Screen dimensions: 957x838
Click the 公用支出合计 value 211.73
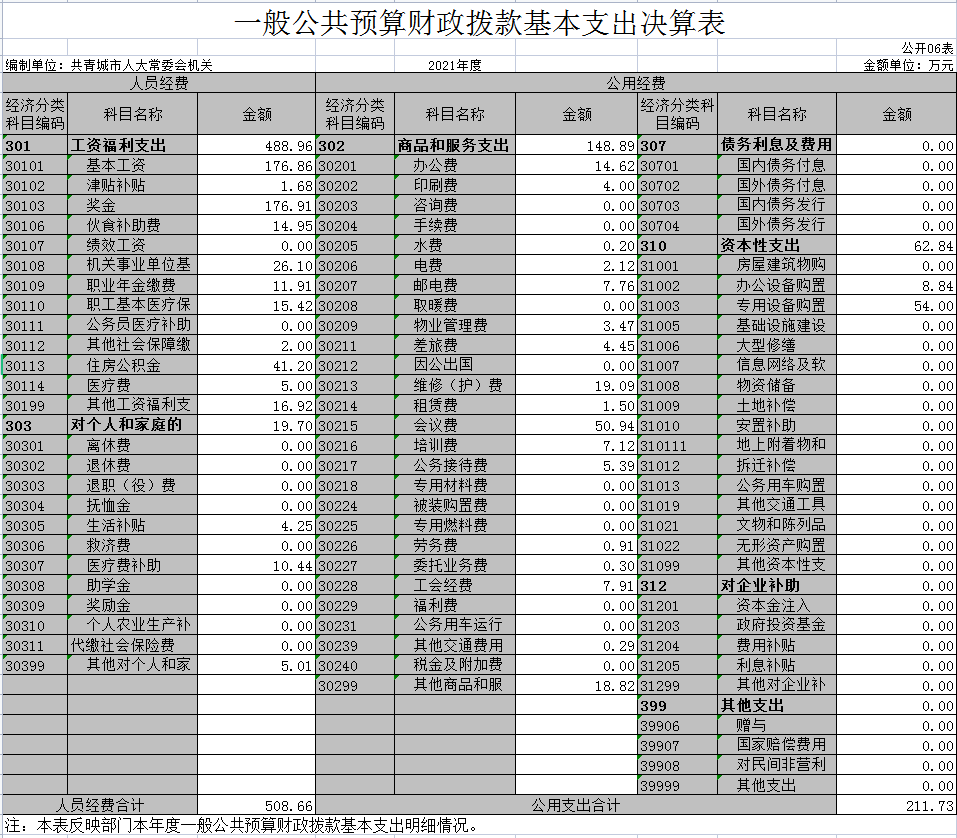coord(895,805)
